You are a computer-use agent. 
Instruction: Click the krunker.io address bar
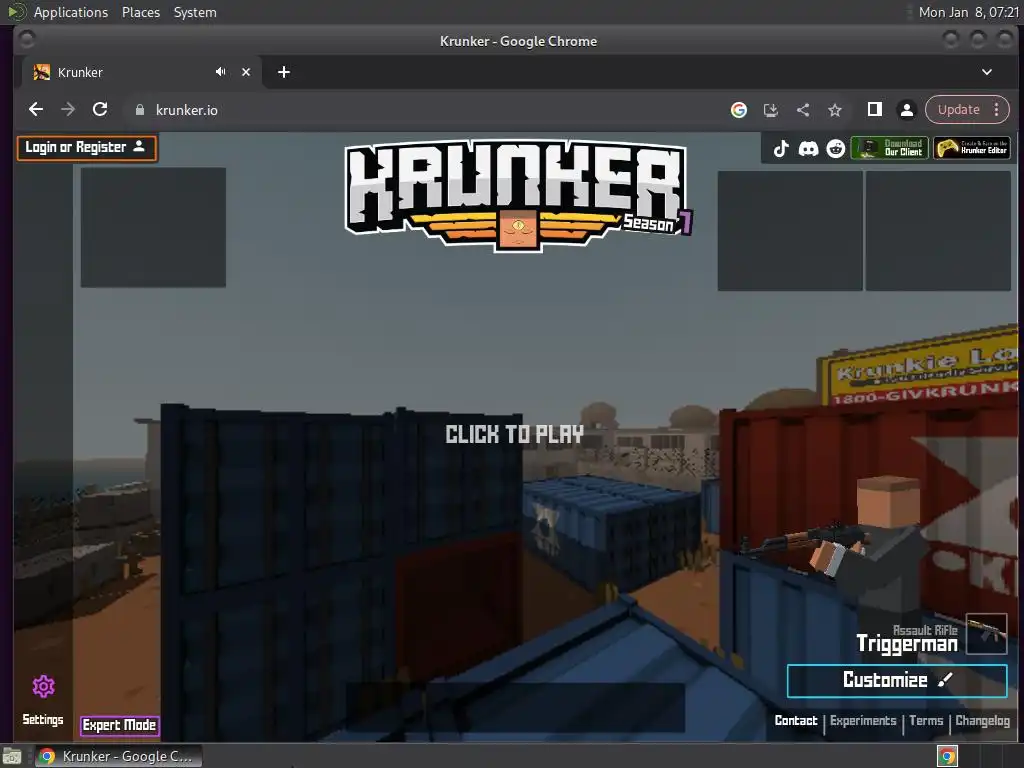pos(424,110)
